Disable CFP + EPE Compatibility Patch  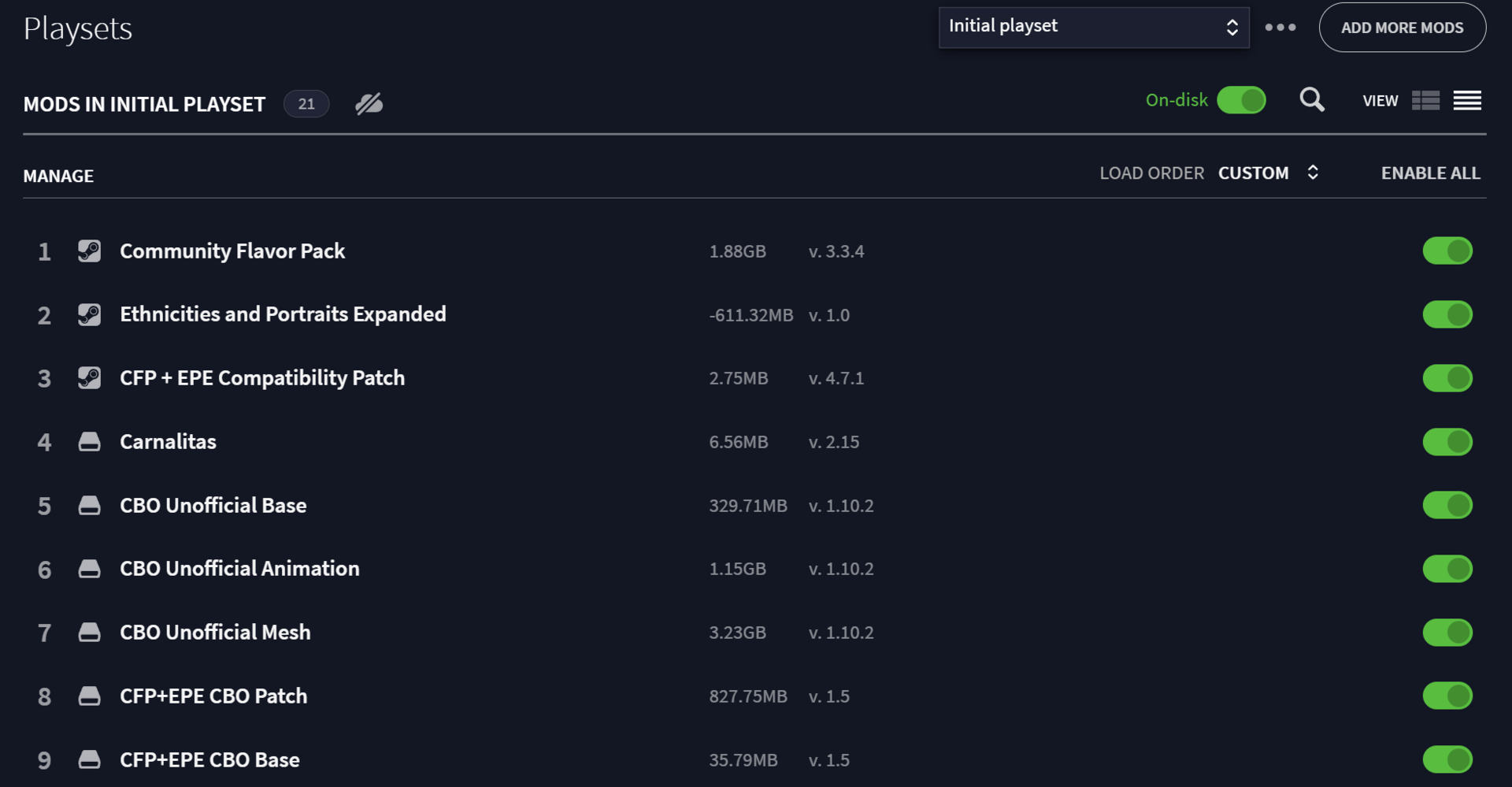tap(1447, 378)
